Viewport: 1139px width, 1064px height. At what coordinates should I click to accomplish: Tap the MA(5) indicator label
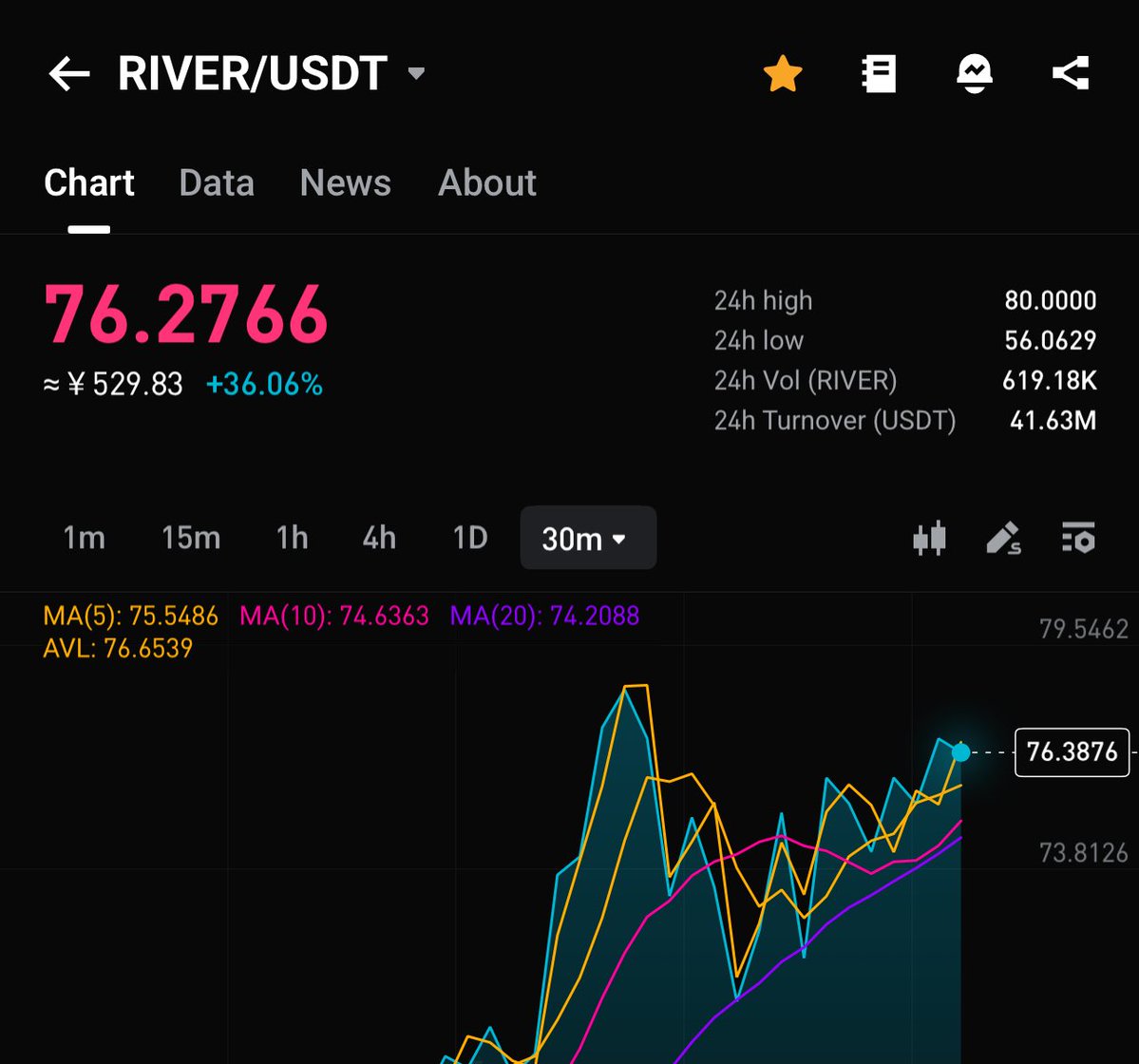(x=131, y=617)
